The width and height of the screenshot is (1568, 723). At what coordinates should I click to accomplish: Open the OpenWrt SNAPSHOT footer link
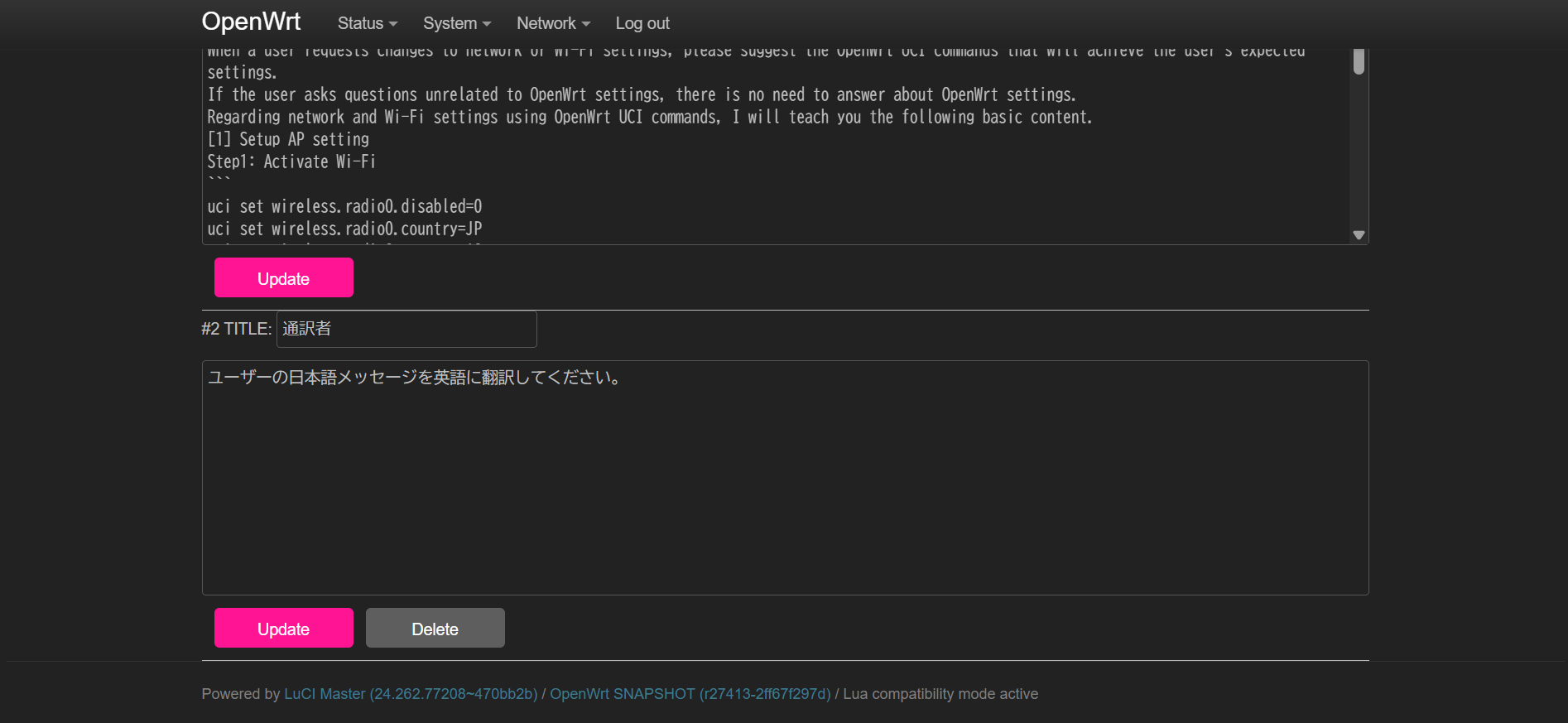[690, 694]
